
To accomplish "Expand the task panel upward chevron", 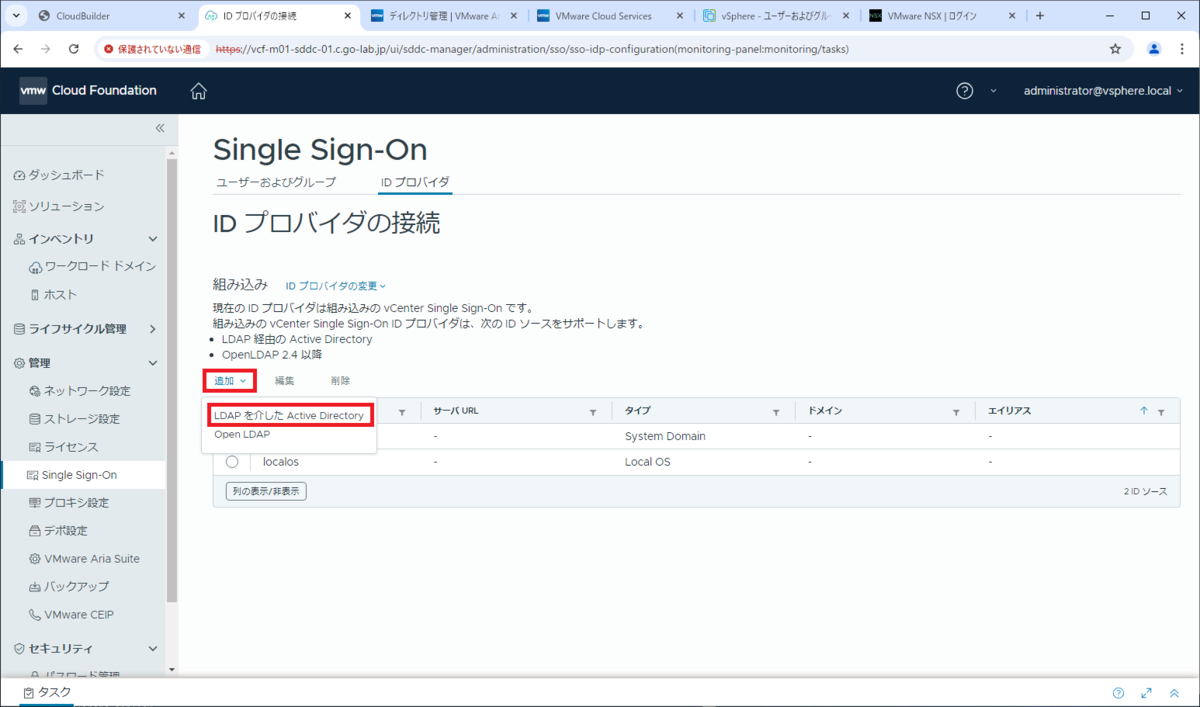I will (x=1174, y=692).
